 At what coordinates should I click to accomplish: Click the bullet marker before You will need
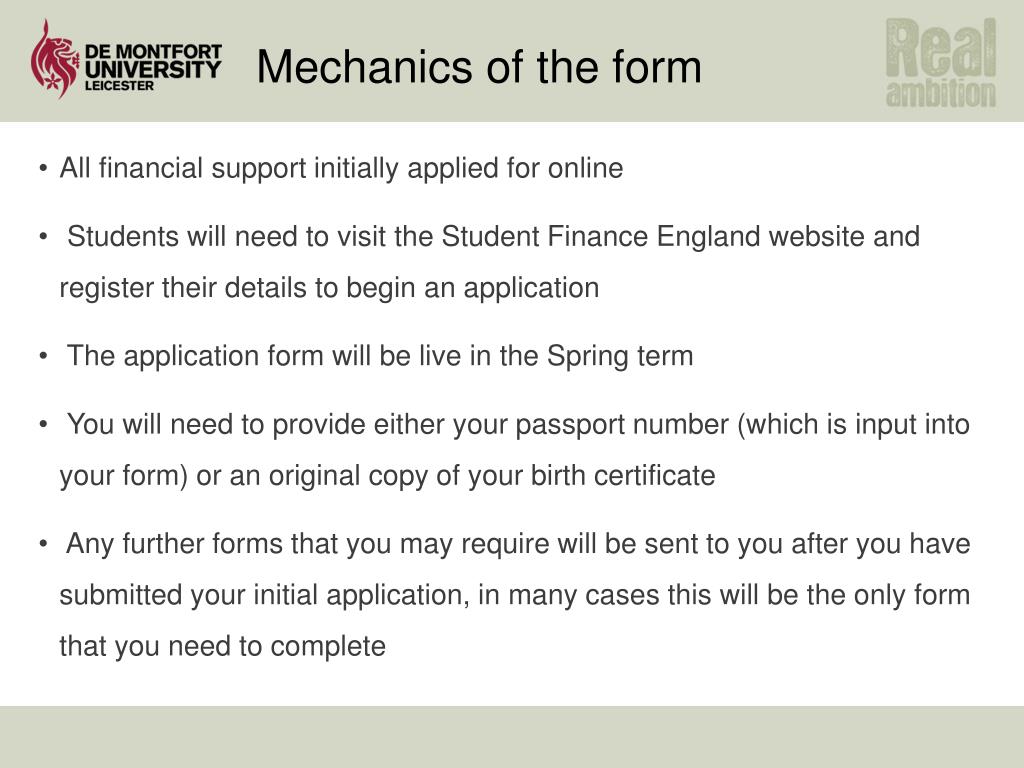pyautogui.click(x=43, y=424)
